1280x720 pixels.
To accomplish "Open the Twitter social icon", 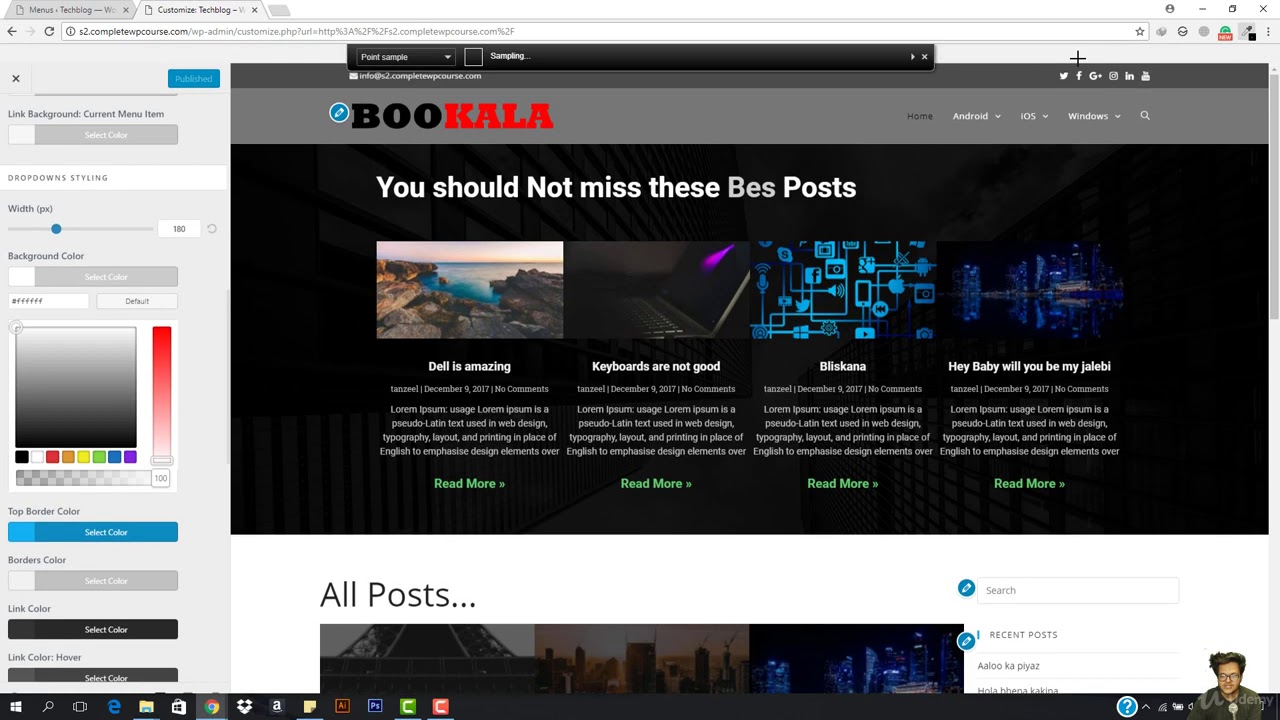I will pos(1063,76).
